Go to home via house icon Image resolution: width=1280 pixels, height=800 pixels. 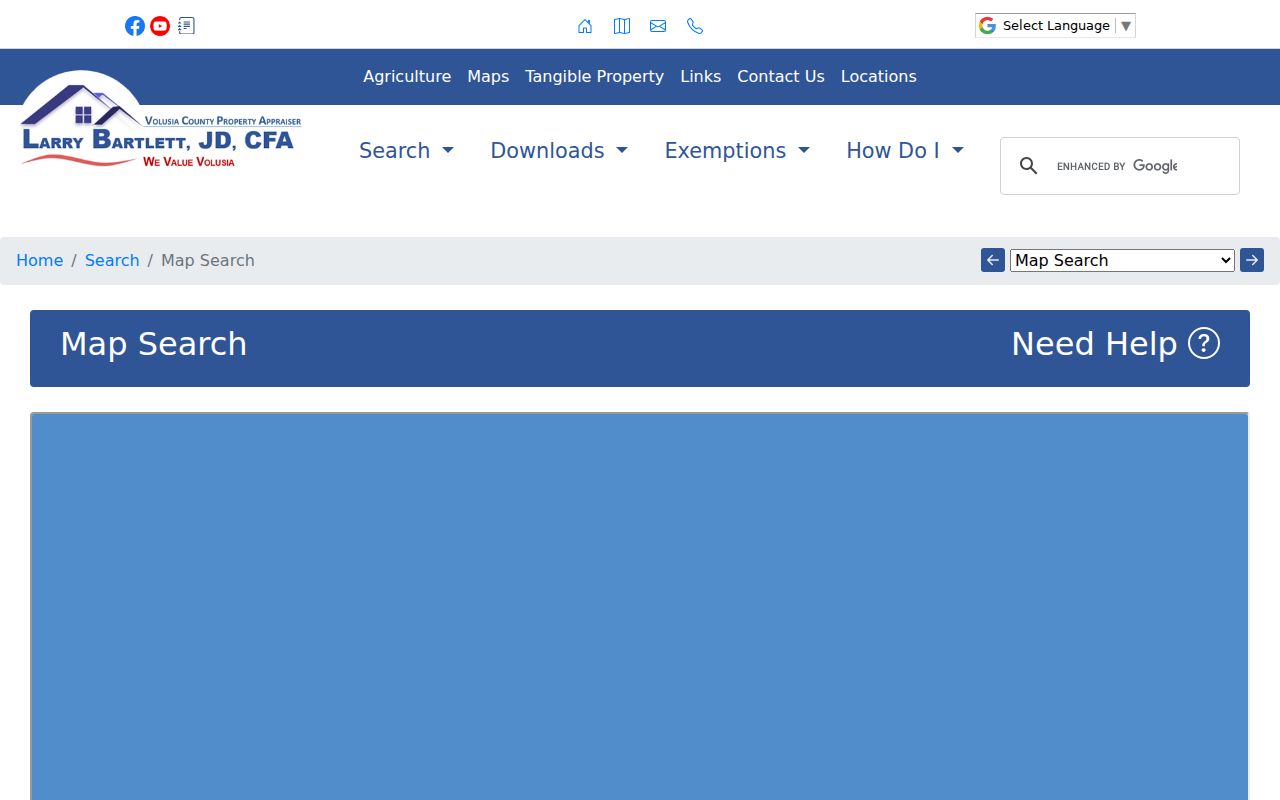[585, 26]
